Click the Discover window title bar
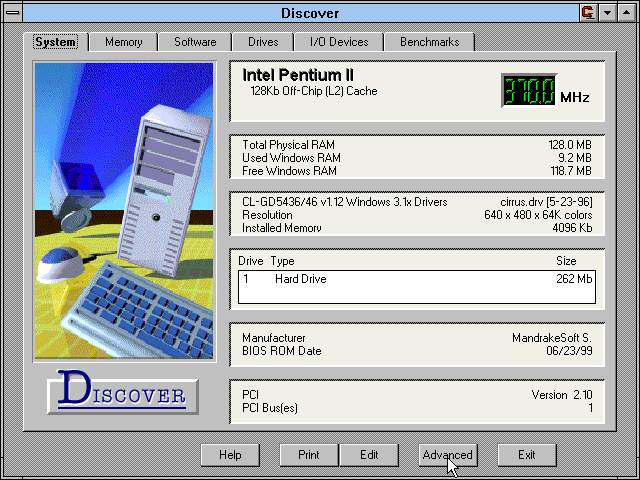Screen dimensions: 640x480 point(301,13)
